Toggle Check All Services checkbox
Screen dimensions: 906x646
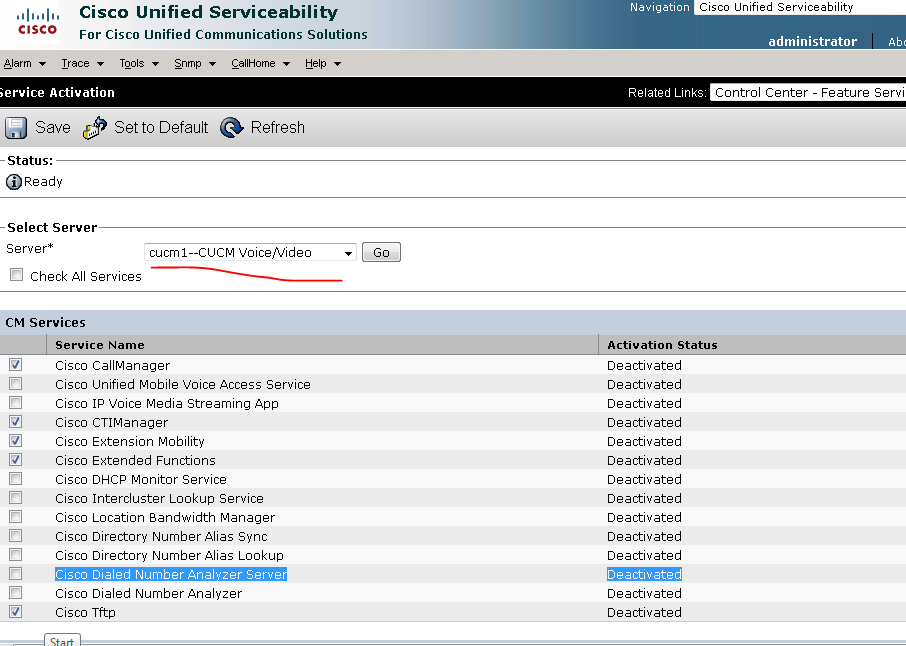(17, 275)
